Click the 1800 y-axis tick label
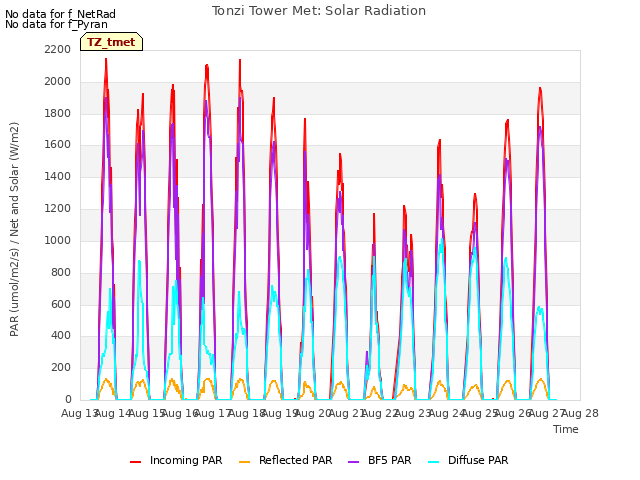This screenshot has height=480, width=640. (58, 113)
